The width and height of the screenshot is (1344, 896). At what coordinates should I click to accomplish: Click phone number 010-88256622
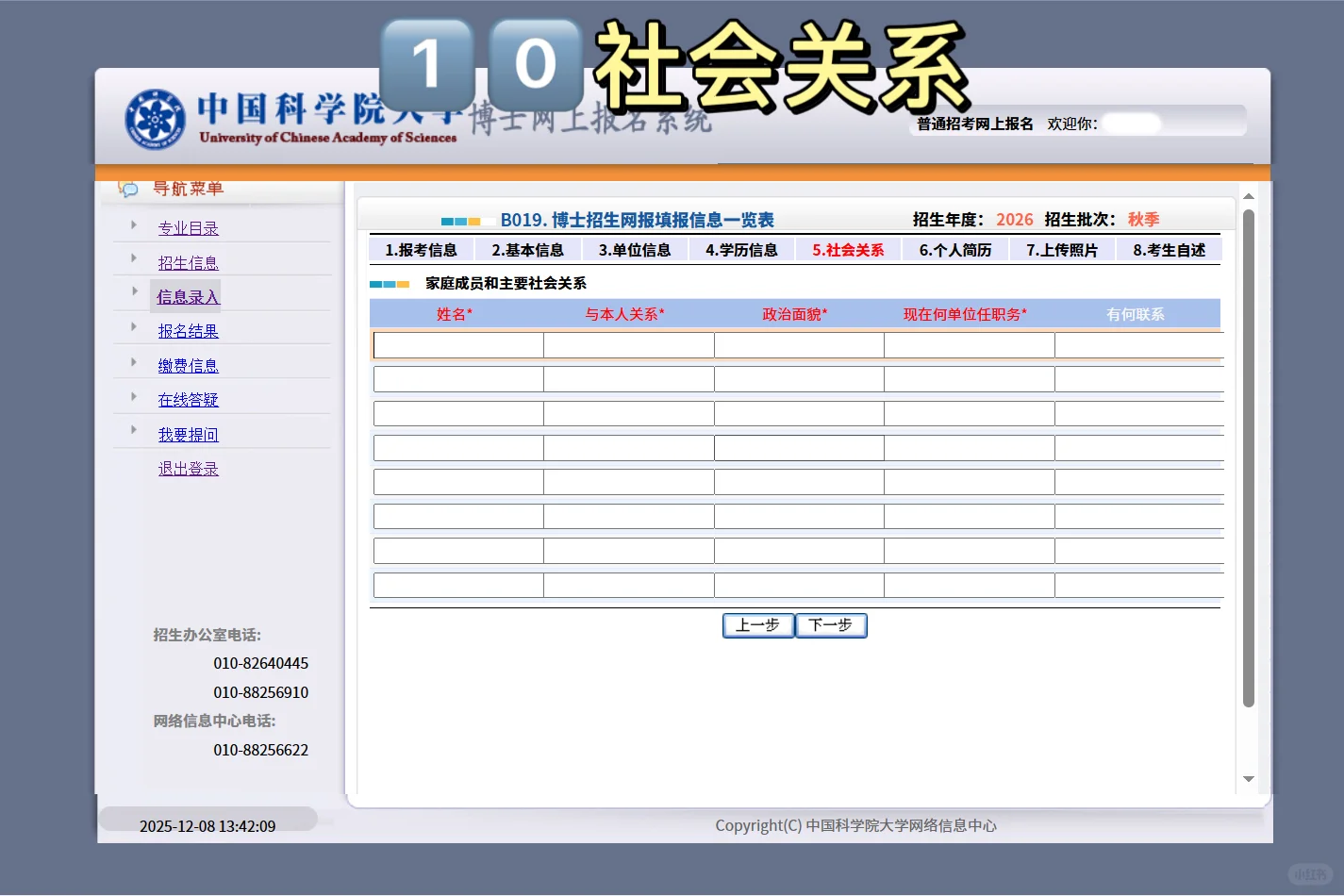point(261,750)
